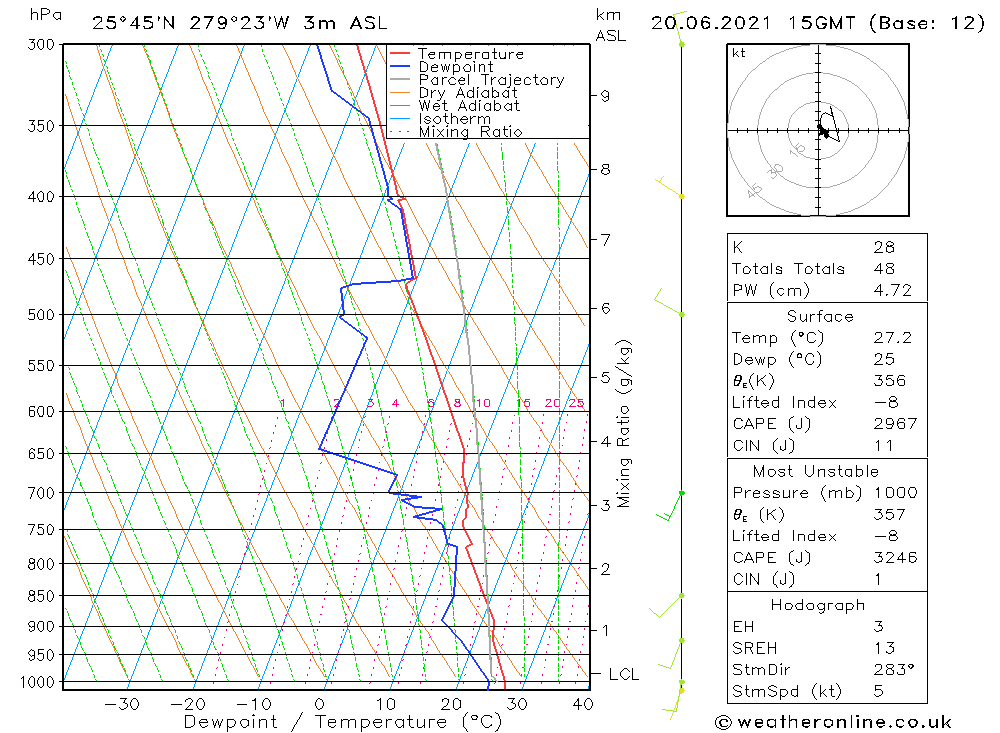Click the Wet Adiabat legend entry
This screenshot has width=1000, height=733.
pyautogui.click(x=469, y=105)
